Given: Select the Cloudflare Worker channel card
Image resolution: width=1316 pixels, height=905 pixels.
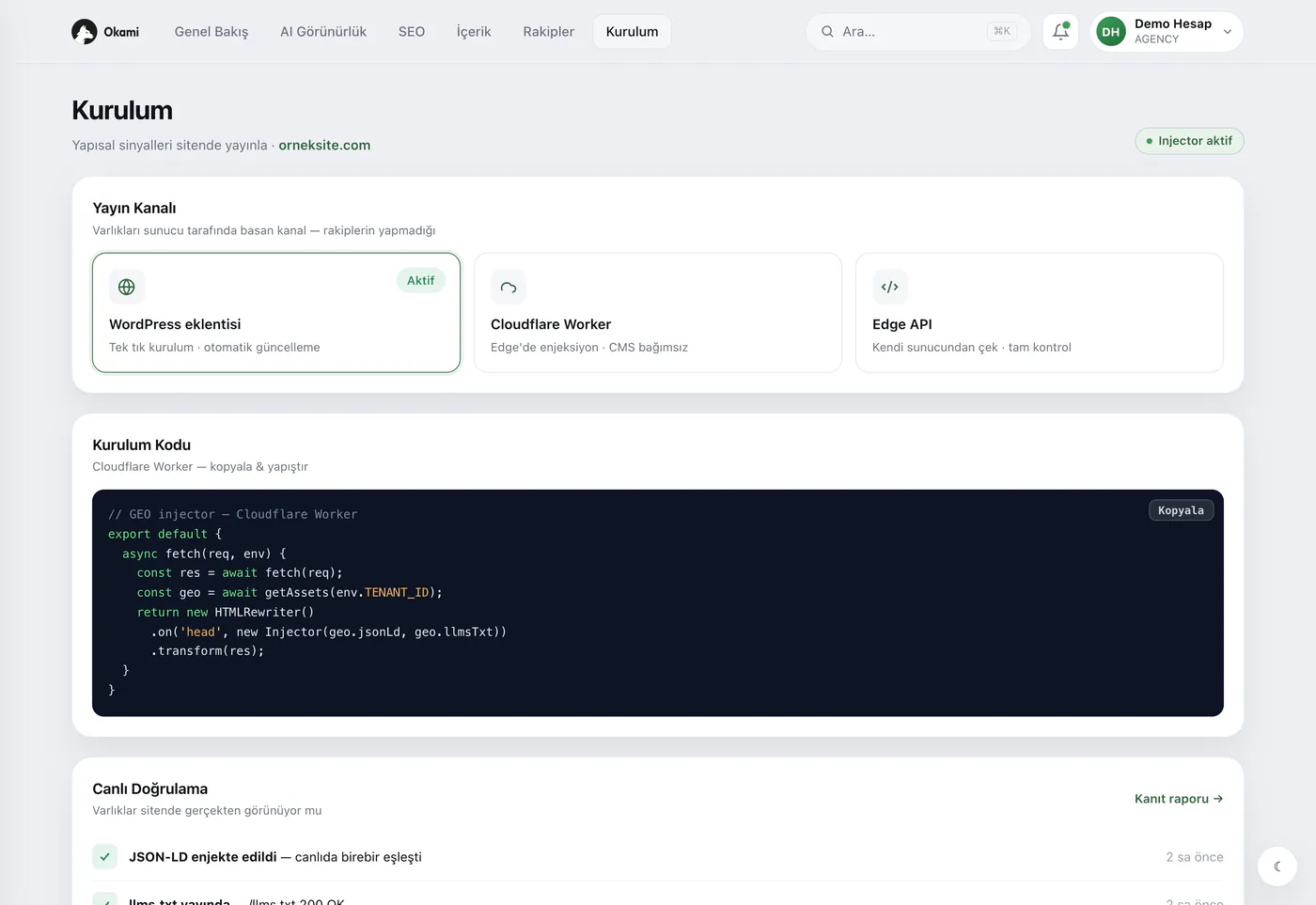Looking at the screenshot, I should click(x=658, y=312).
